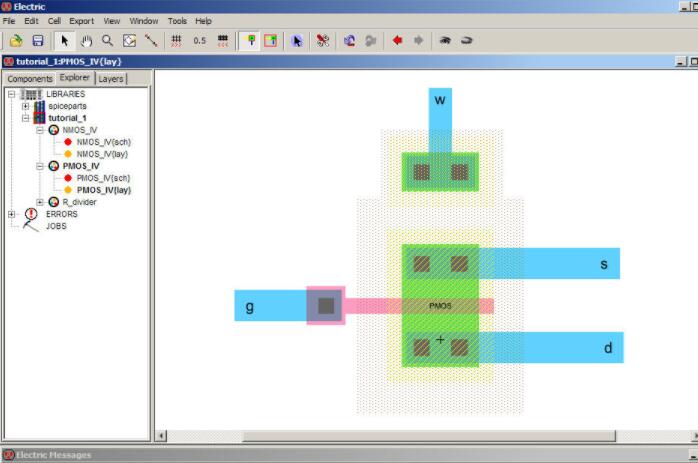This screenshot has height=463, width=698.
Task: Select the magnifier zoom tool
Action: click(x=107, y=41)
